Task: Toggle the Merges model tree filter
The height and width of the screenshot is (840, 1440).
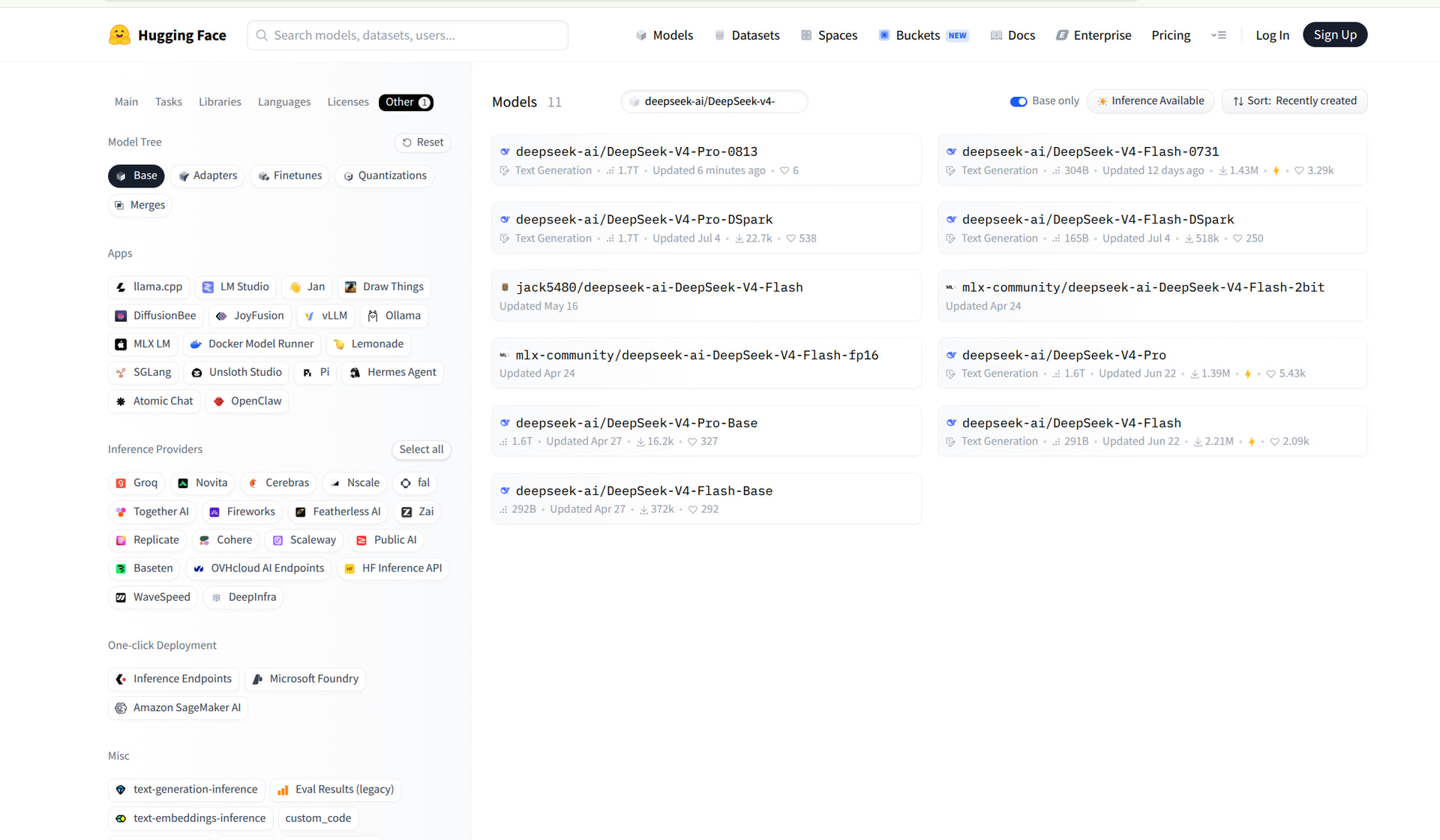Action: [140, 205]
